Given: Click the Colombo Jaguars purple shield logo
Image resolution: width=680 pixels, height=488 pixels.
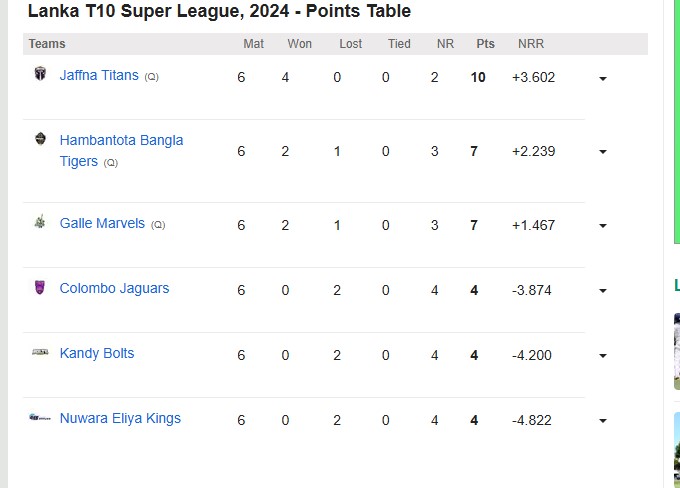Looking at the screenshot, I should pos(40,287).
